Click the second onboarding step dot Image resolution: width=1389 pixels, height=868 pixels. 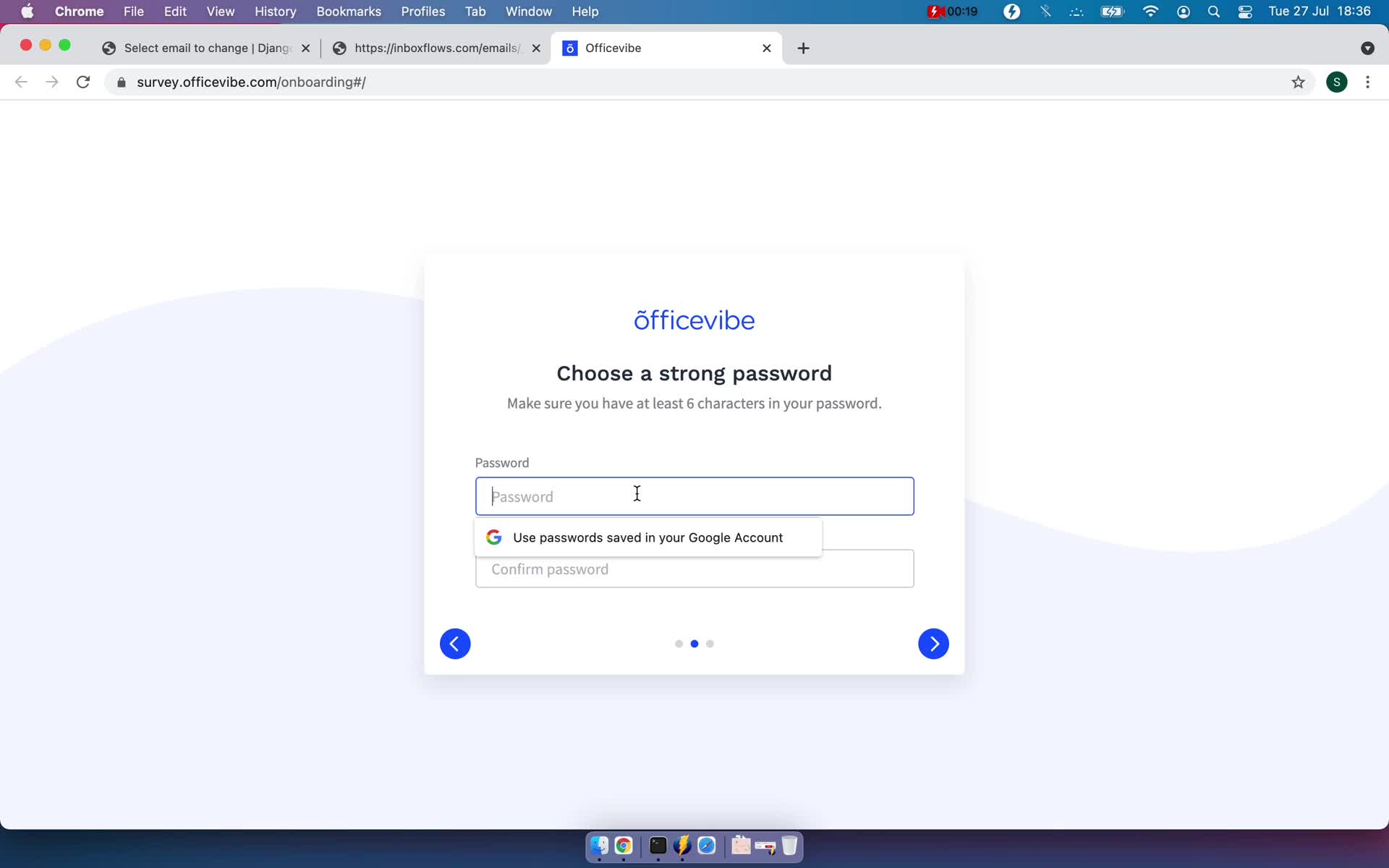pos(694,643)
